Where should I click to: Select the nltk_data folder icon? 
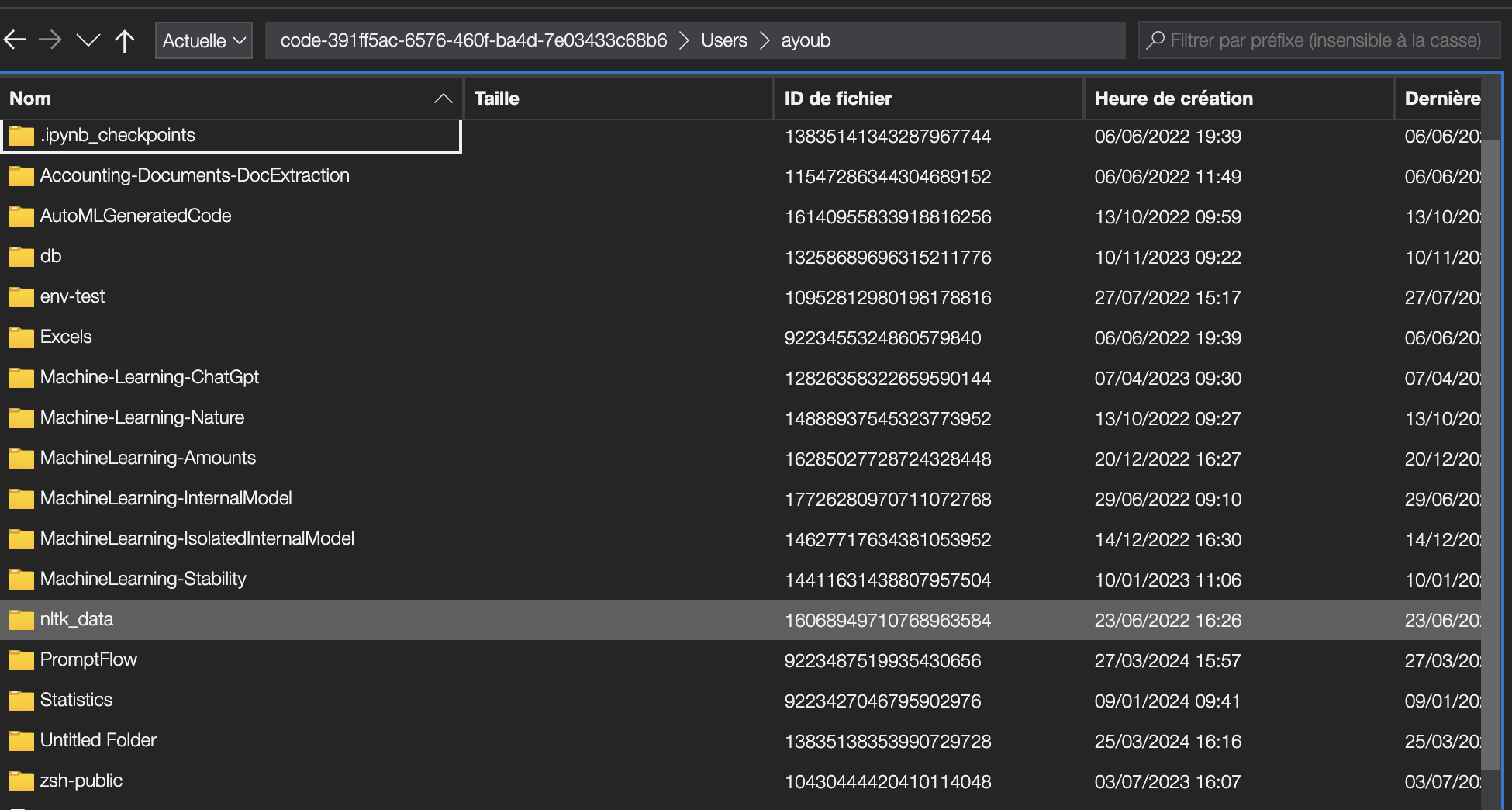pos(21,620)
